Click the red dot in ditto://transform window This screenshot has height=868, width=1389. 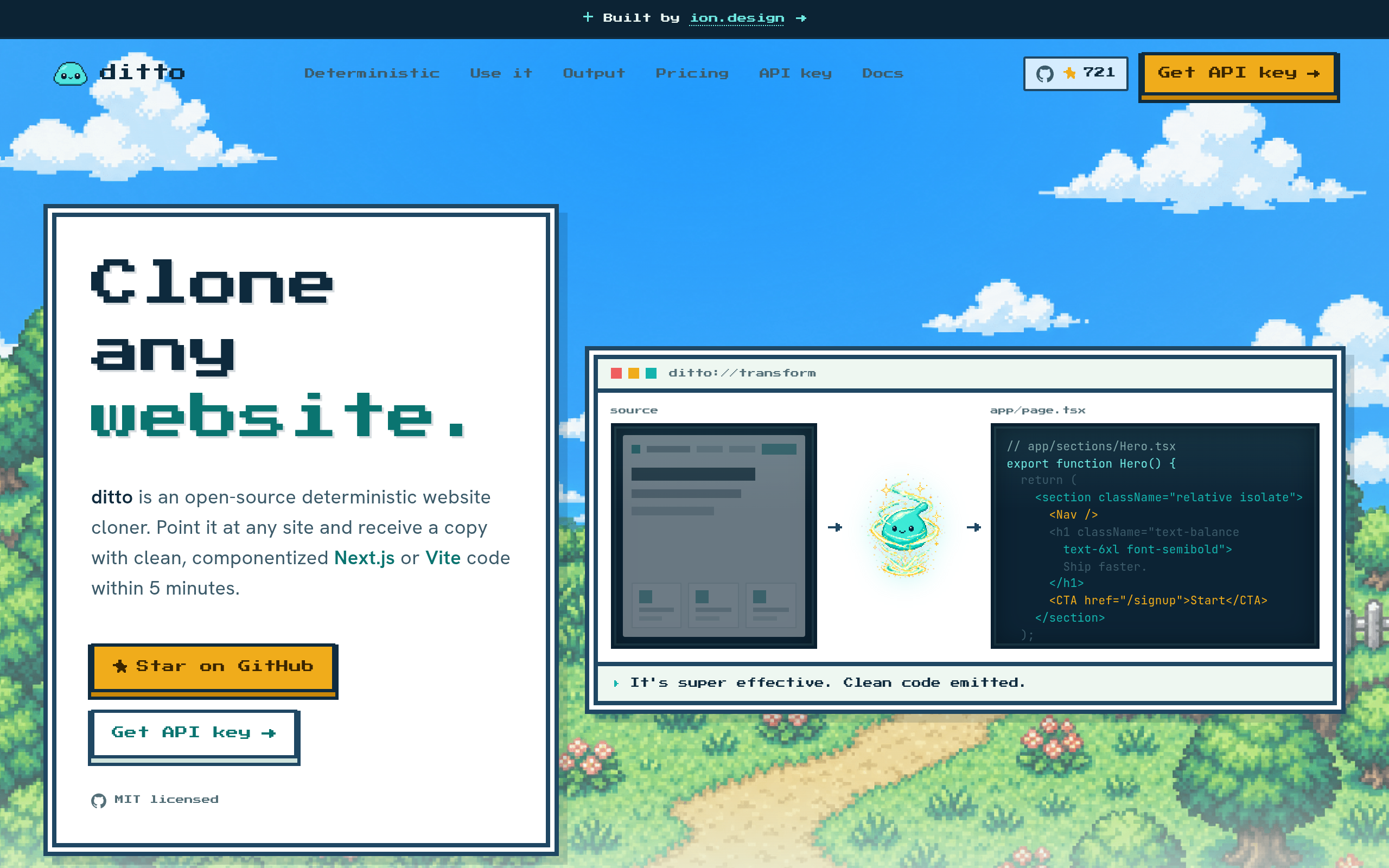[616, 373]
